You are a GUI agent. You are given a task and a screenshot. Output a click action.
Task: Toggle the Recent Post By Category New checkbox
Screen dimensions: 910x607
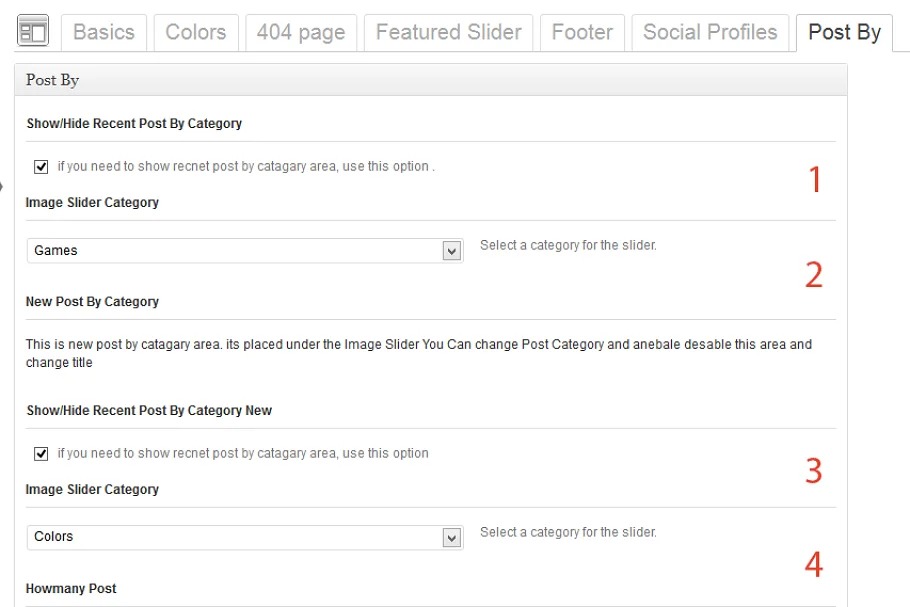(41, 454)
